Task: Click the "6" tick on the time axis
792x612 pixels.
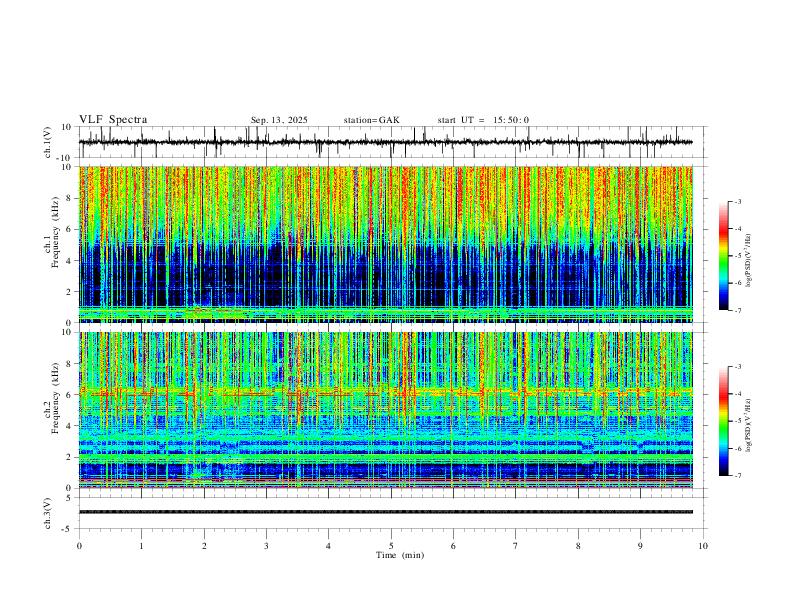Action: pos(453,546)
